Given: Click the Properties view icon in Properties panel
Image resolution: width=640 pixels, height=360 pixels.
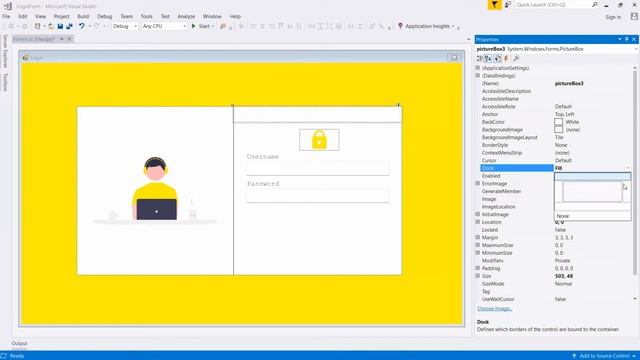Looking at the screenshot, I should [x=497, y=59].
